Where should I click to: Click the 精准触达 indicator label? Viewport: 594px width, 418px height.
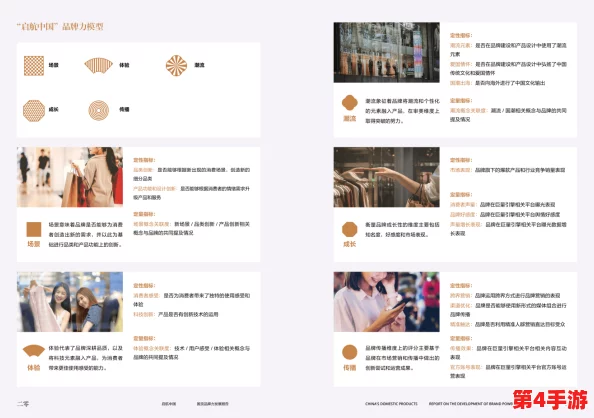[461, 324]
